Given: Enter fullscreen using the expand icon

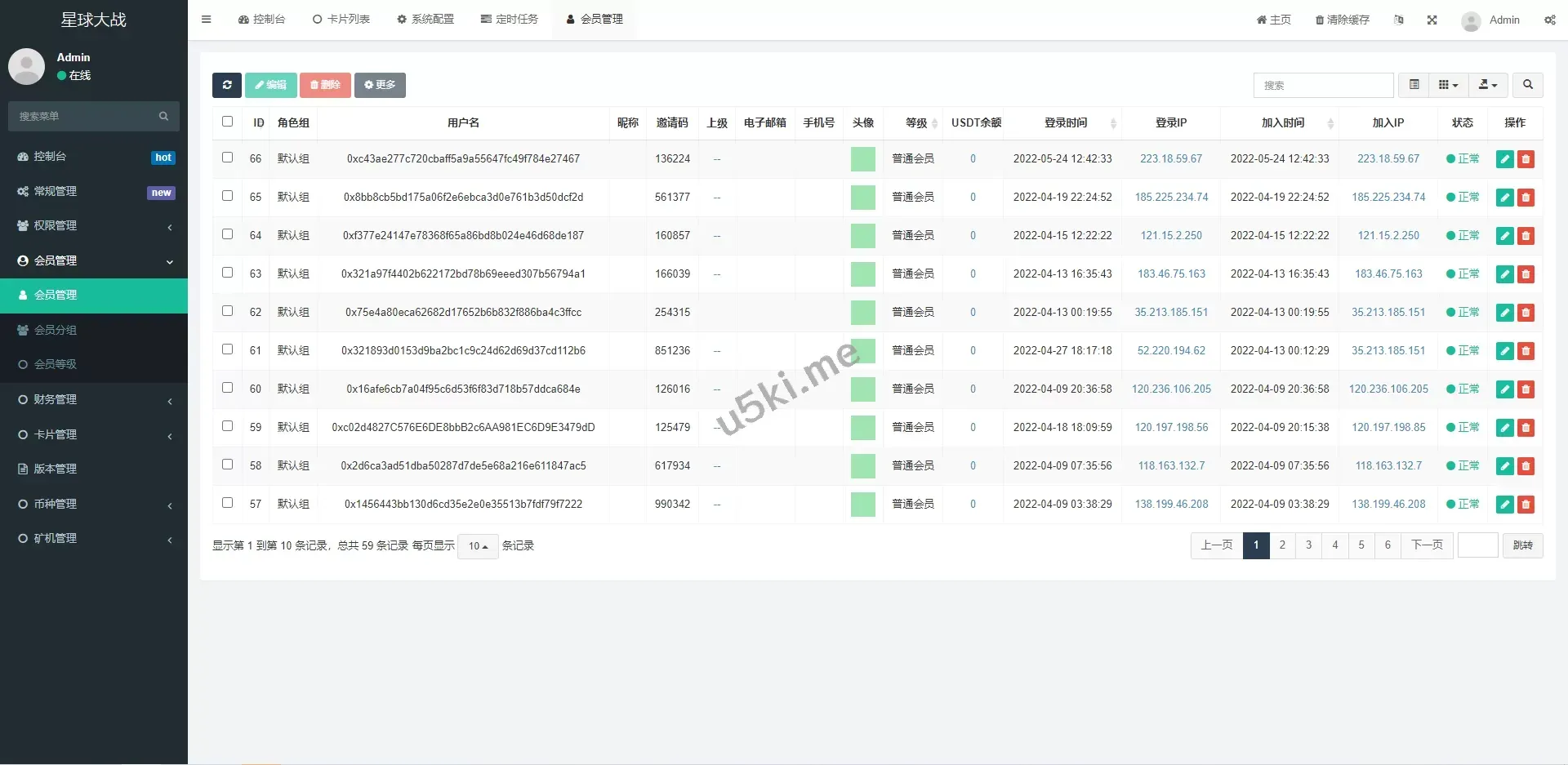Looking at the screenshot, I should click(x=1432, y=20).
